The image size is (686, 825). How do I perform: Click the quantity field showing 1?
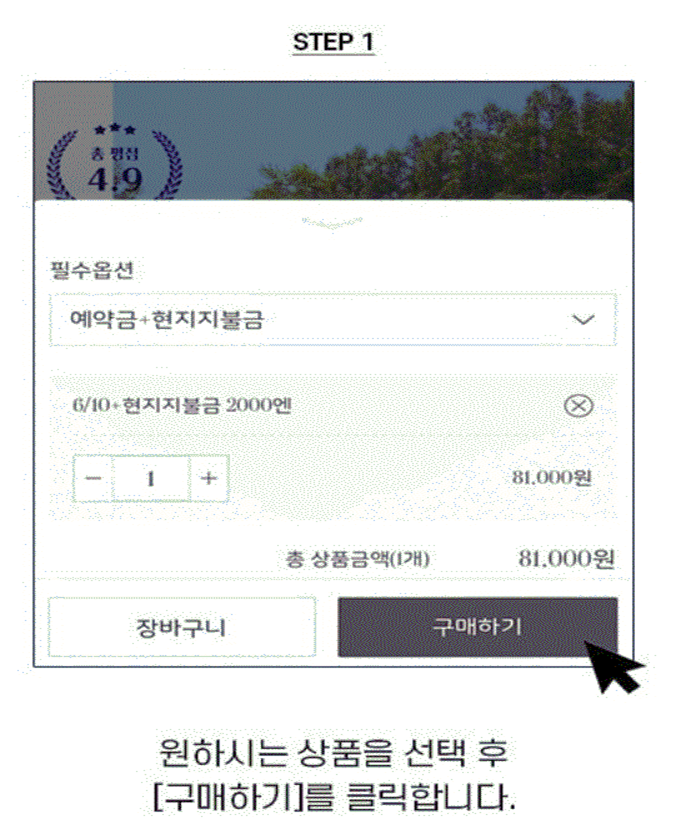[x=151, y=479]
